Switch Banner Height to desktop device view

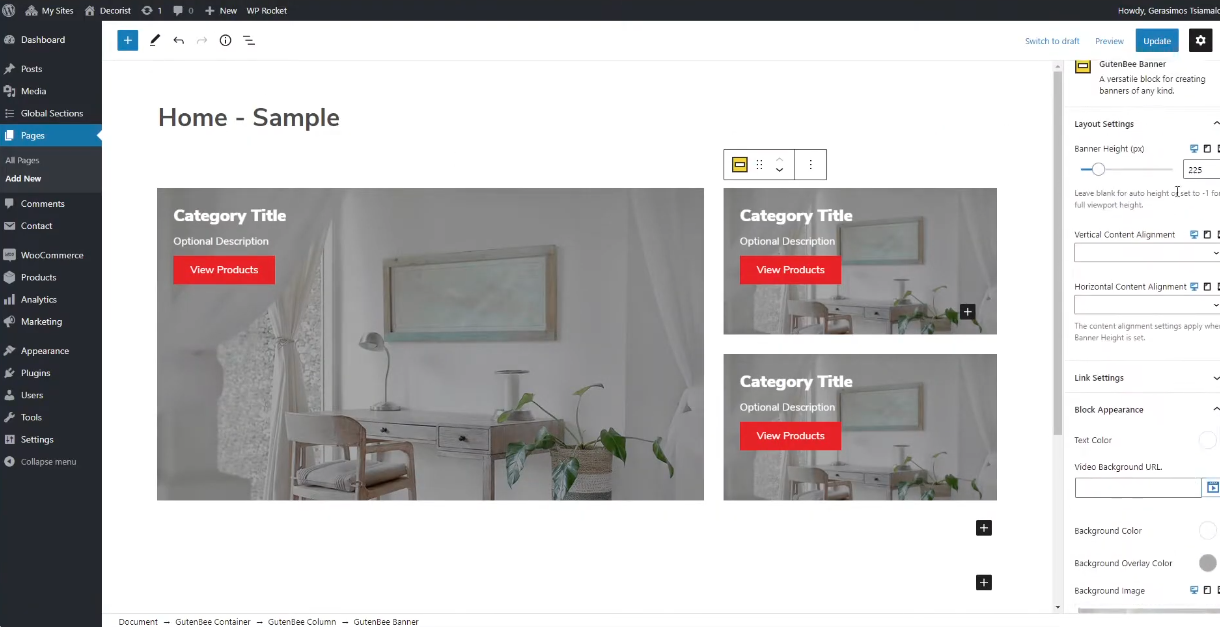click(x=1194, y=149)
